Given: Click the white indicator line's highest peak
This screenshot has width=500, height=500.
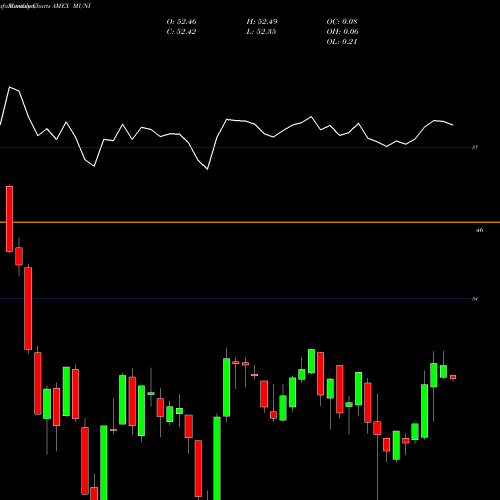Looking at the screenshot, I should [9, 87].
